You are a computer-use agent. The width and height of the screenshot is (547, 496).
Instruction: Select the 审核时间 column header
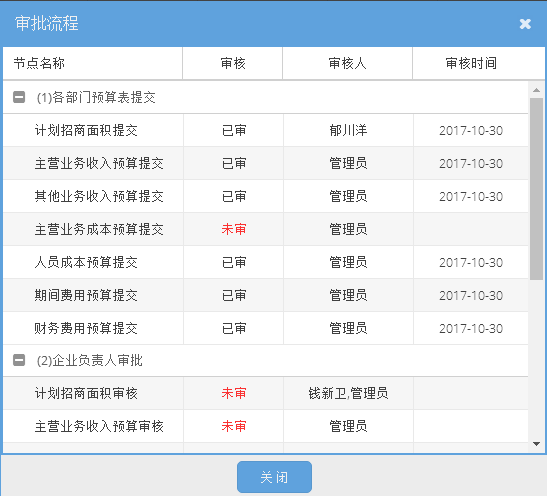pos(479,63)
